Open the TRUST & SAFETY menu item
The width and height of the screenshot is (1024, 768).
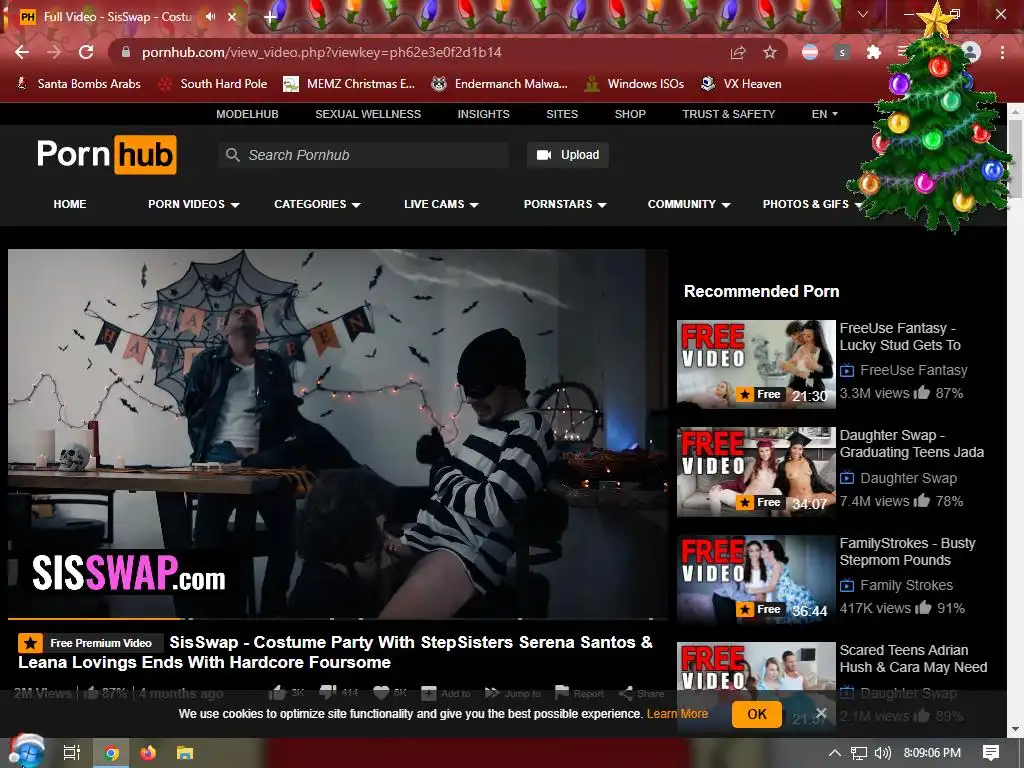[x=728, y=114]
